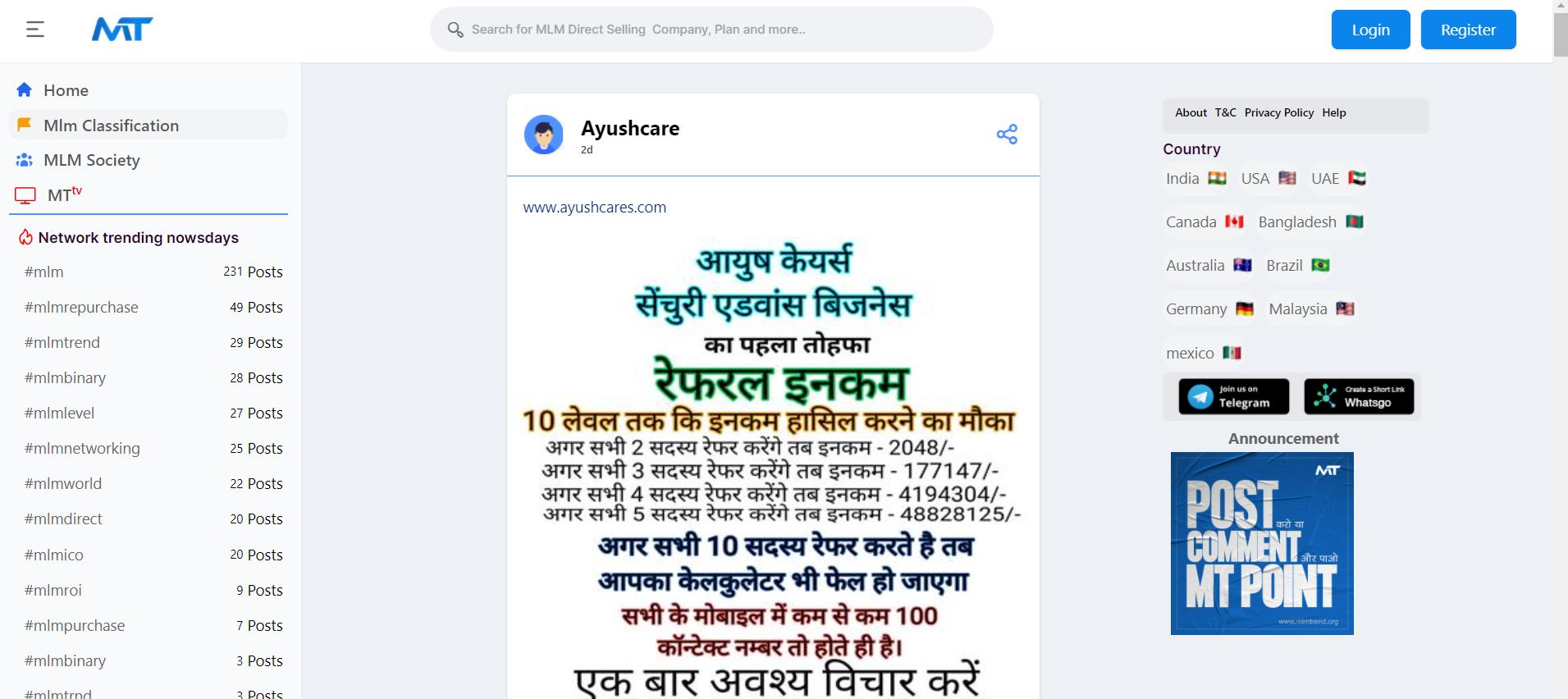Share the Ayushcare post via share icon
The width and height of the screenshot is (1568, 699).
tap(1007, 134)
